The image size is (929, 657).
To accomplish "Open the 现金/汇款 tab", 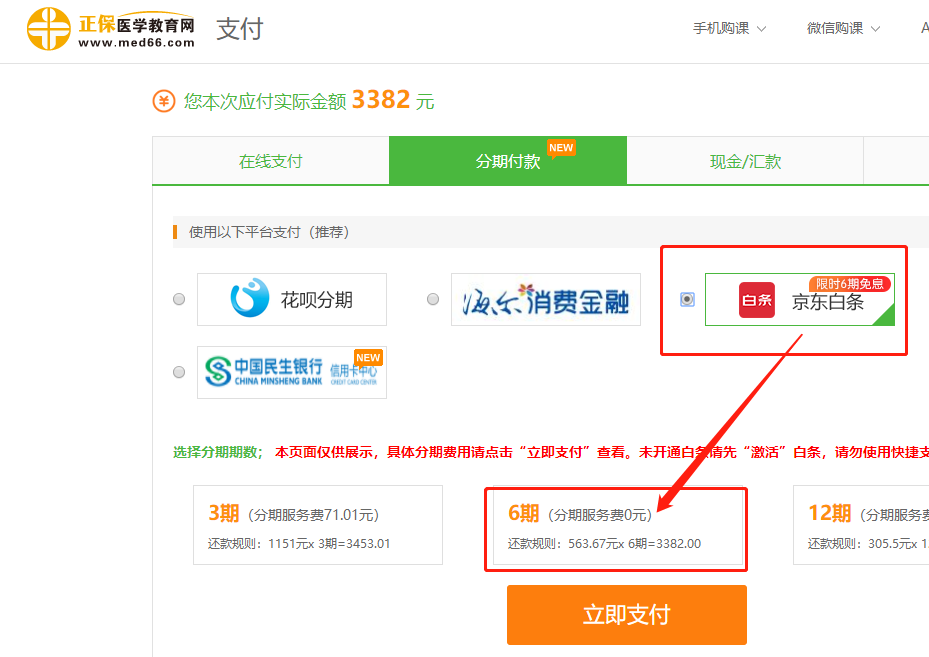I will click(745, 161).
